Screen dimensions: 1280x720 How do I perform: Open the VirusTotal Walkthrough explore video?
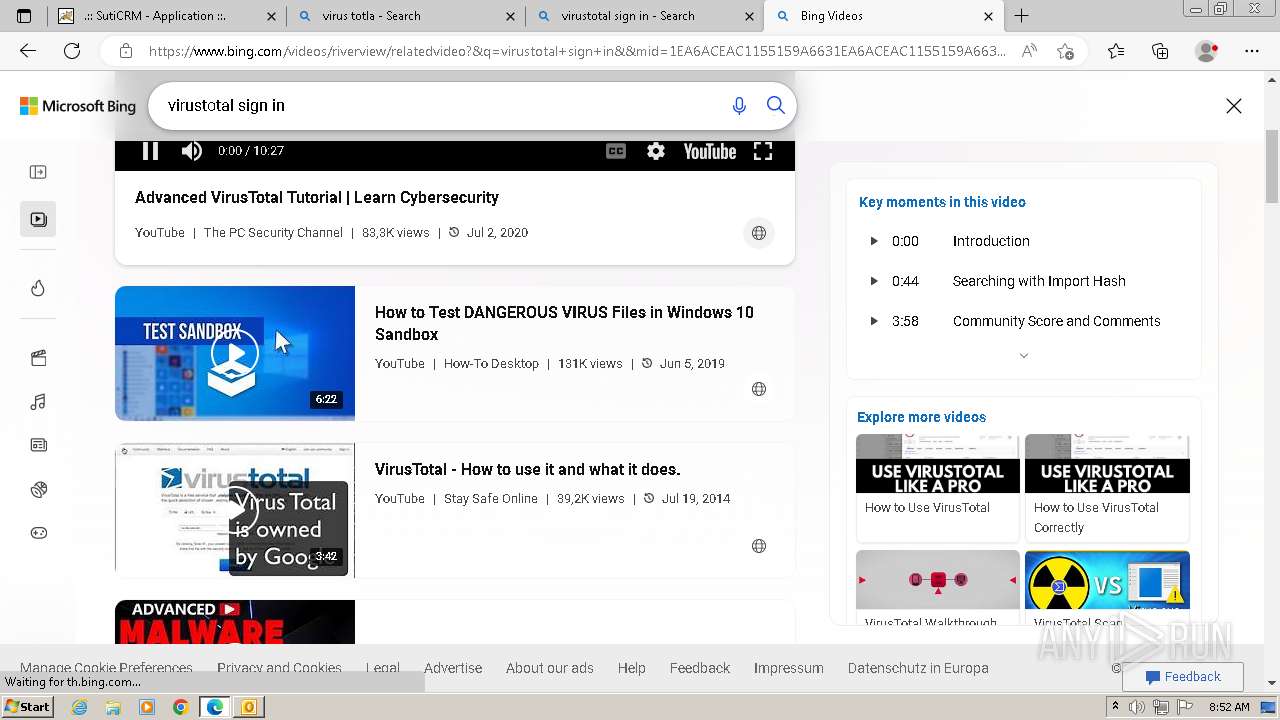tap(938, 588)
